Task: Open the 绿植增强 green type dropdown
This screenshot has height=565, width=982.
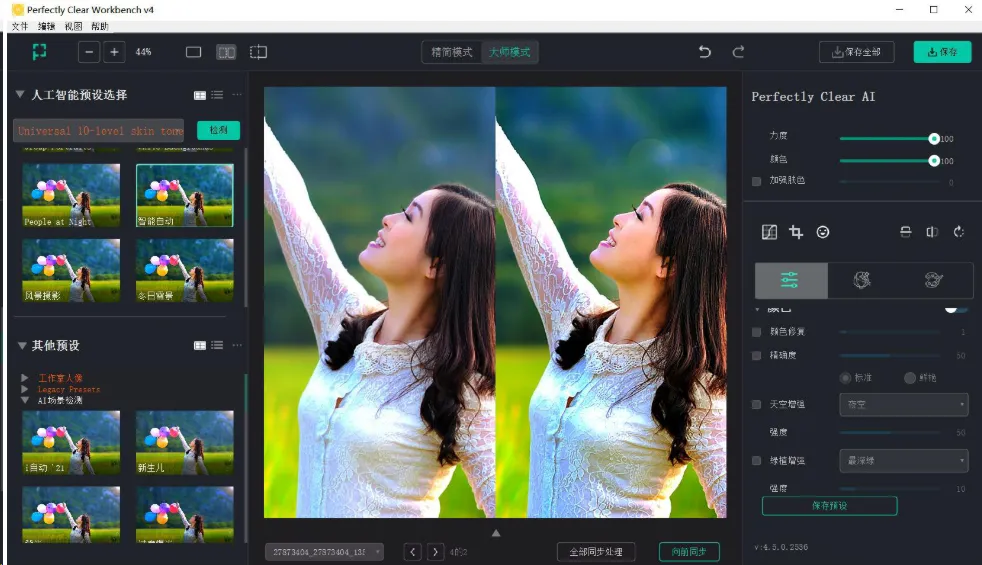Action: (904, 461)
